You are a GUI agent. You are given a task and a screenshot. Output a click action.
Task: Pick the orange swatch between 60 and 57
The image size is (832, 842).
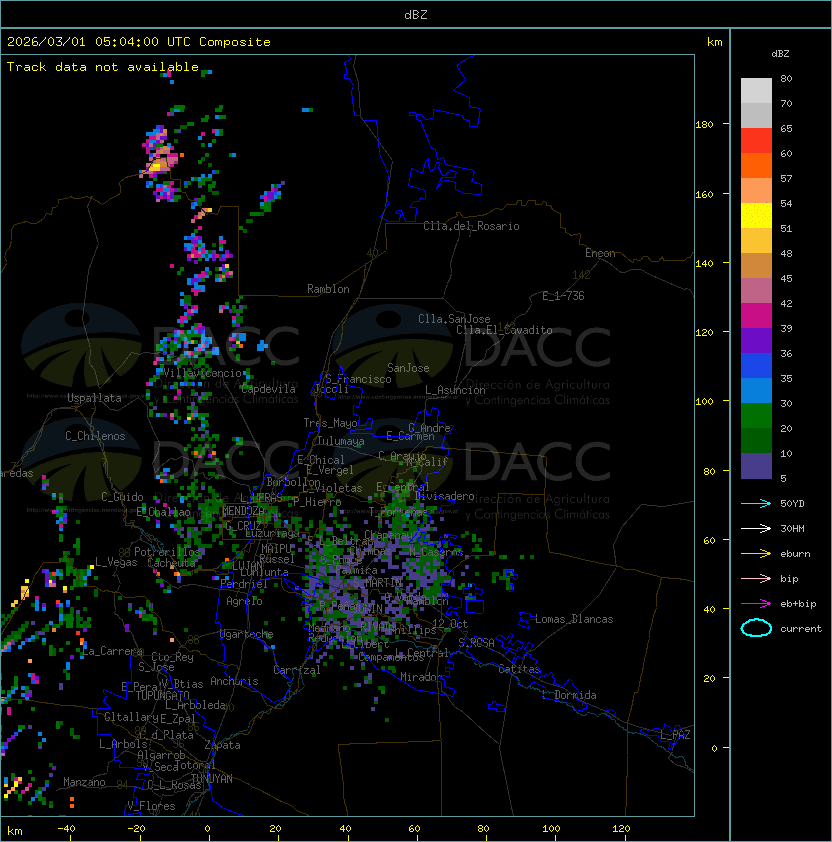click(x=756, y=165)
